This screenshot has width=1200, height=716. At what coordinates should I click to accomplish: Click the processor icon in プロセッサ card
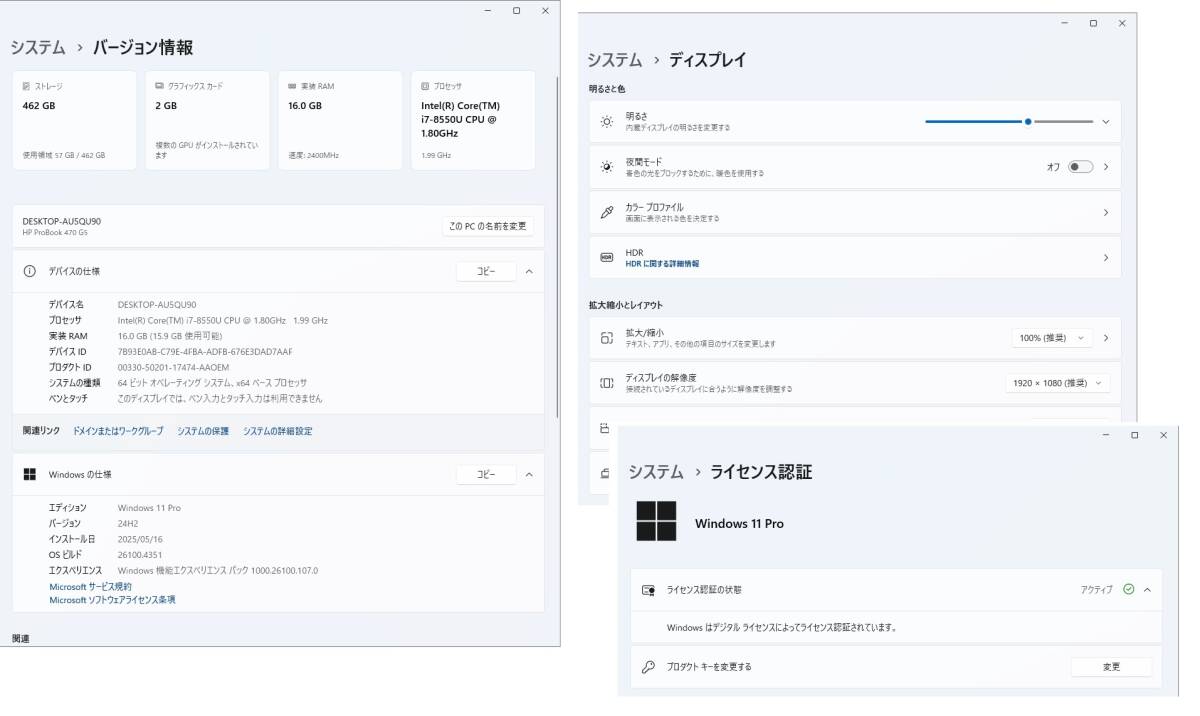(x=425, y=86)
